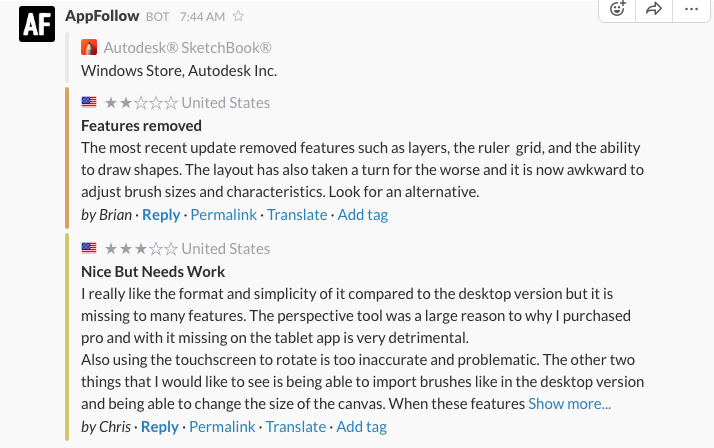714x448 pixels.
Task: Open Permalink for Chris's review
Action: [222, 426]
